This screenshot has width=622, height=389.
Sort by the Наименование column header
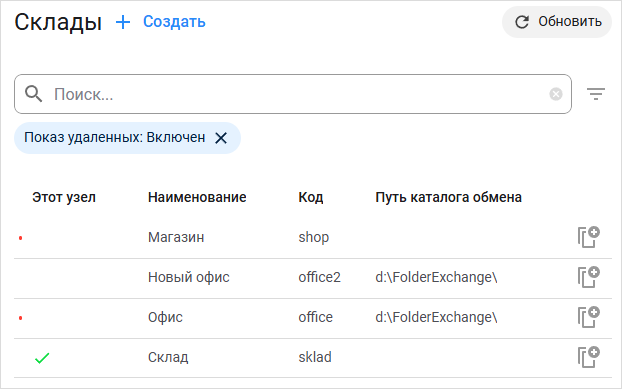[197, 197]
